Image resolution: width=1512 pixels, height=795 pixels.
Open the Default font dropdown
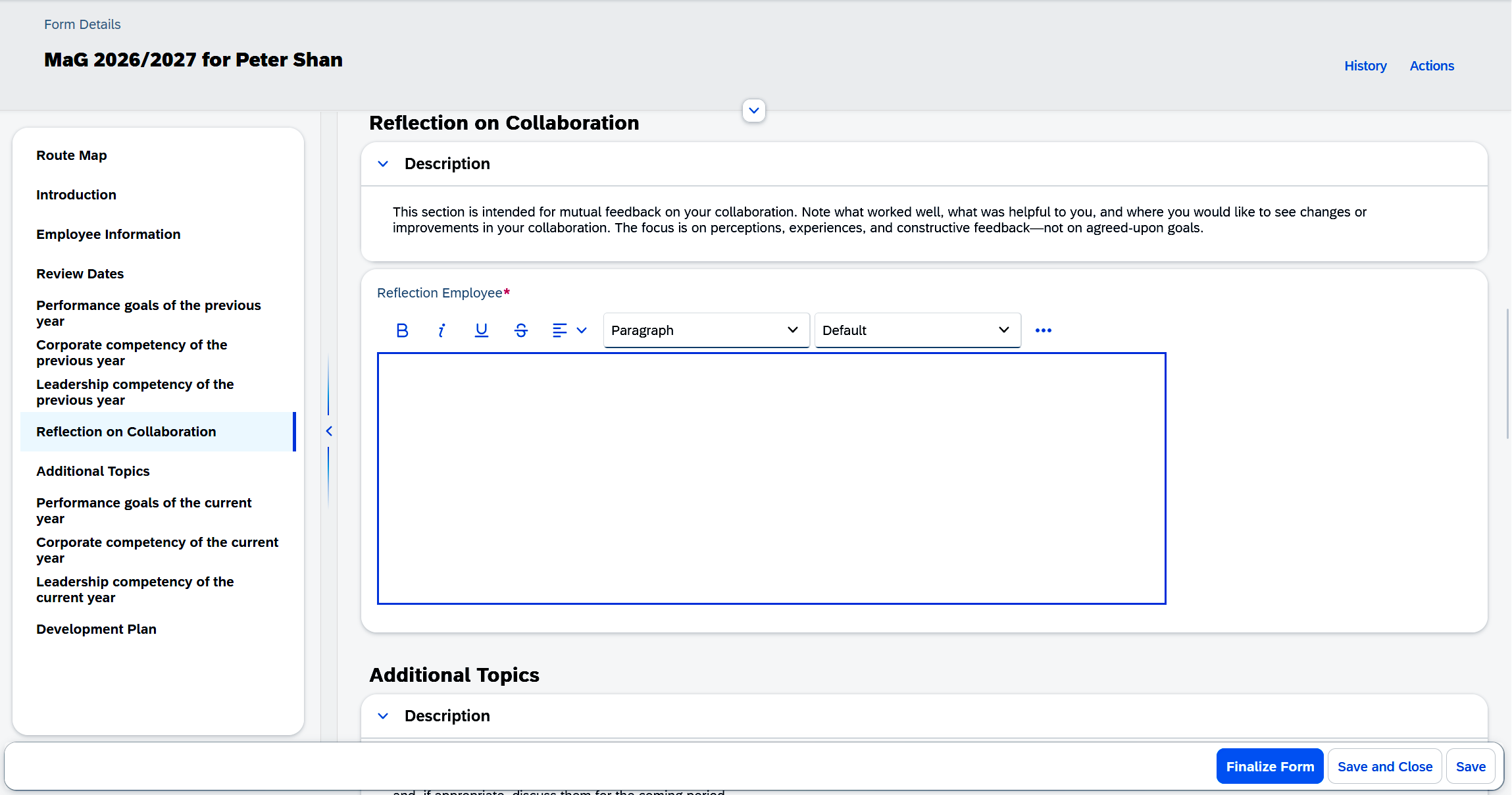point(917,330)
